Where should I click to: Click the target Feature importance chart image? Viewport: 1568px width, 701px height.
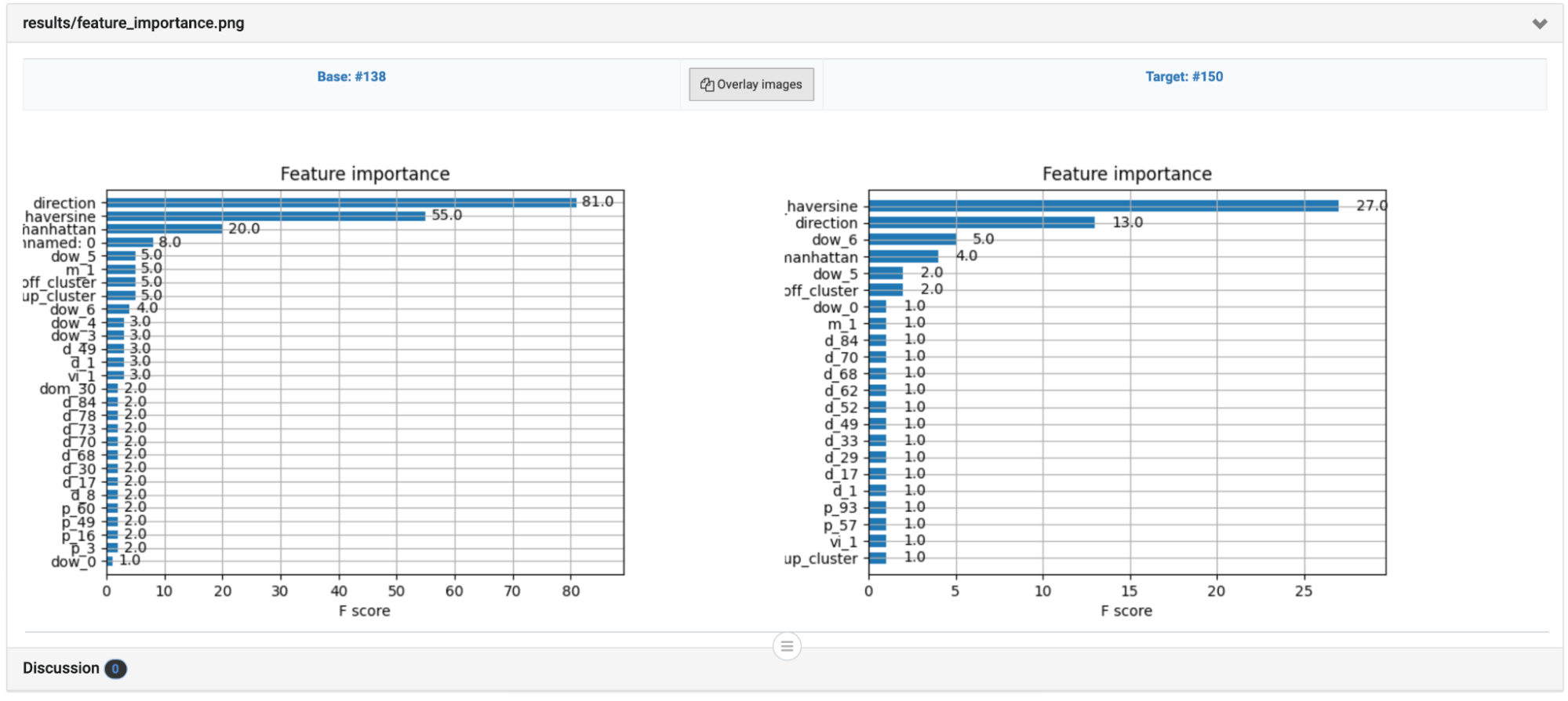tap(1086, 391)
